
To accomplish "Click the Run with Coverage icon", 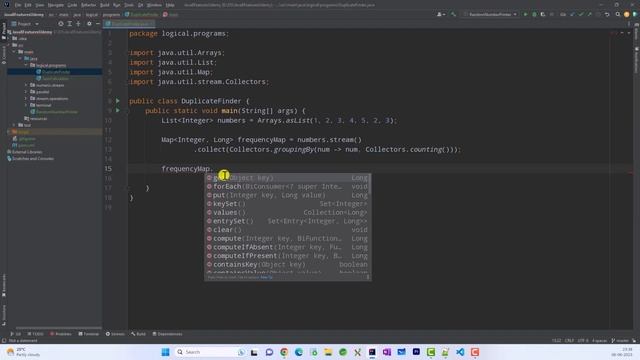I will [543, 14].
